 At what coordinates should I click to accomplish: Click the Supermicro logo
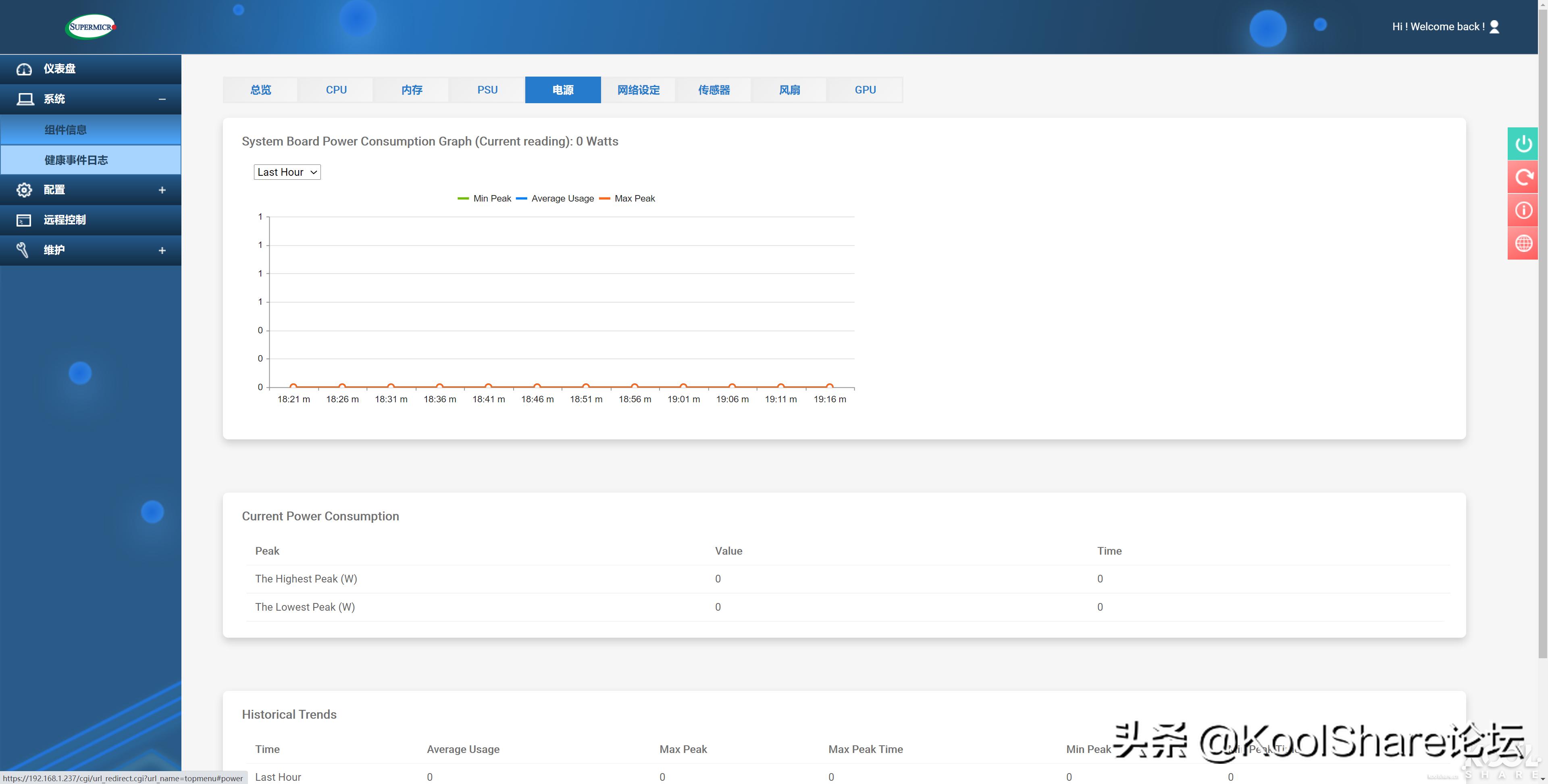point(91,27)
